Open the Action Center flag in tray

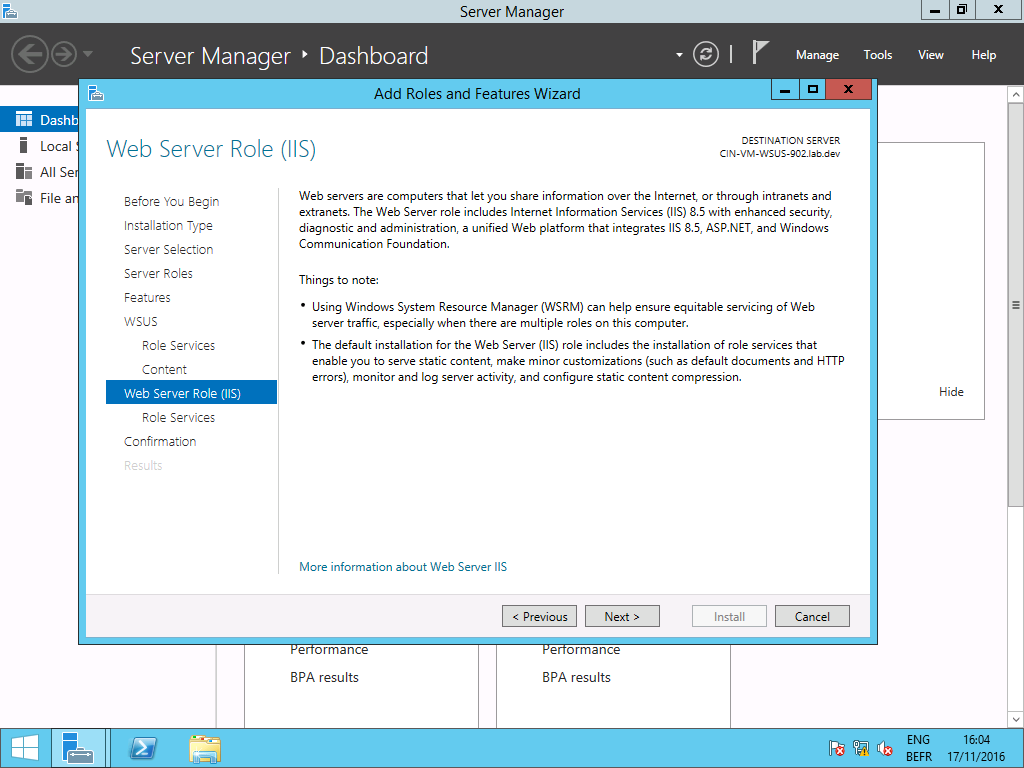[837, 748]
